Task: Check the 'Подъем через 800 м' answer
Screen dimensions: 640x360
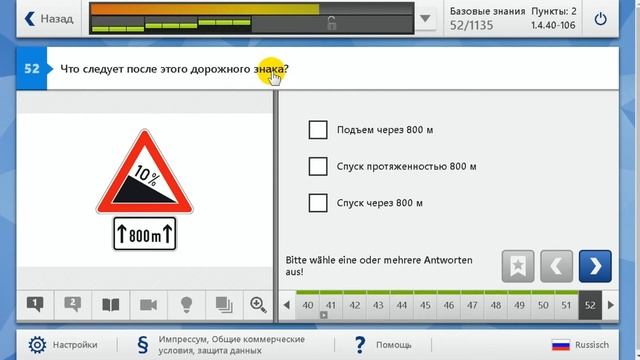Action: click(x=318, y=130)
